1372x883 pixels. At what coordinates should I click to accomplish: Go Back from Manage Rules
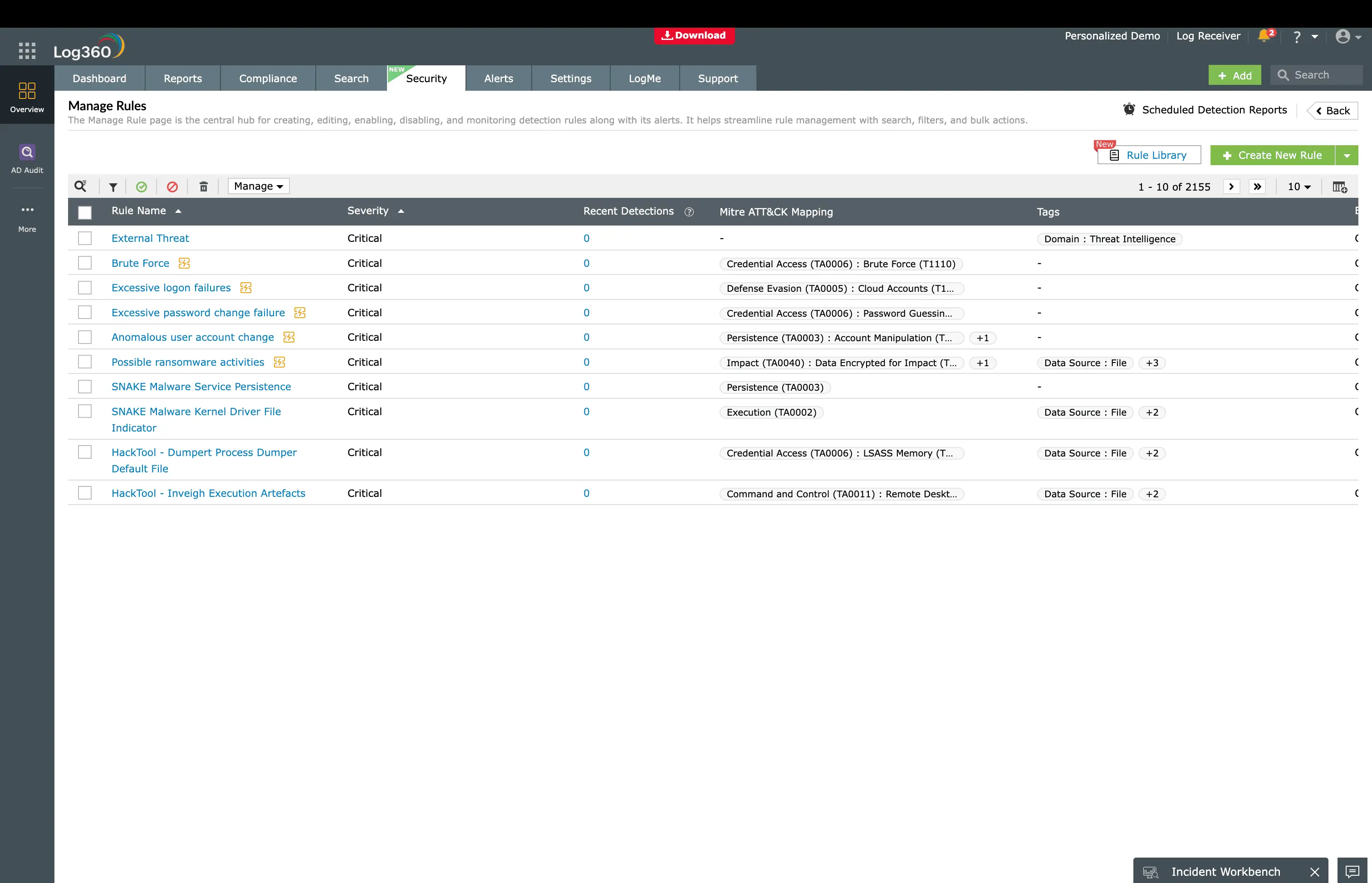click(x=1333, y=111)
